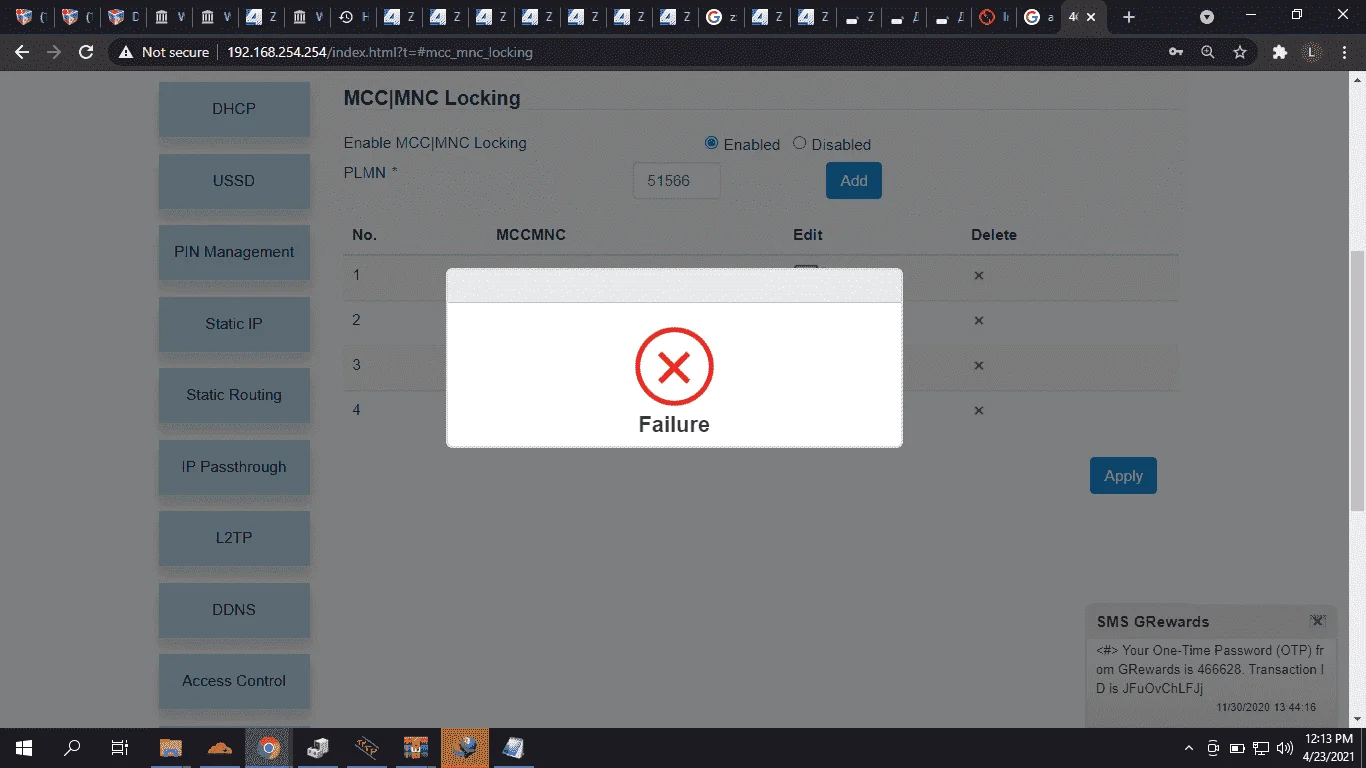
Task: Open the volume control in system tray
Action: pyautogui.click(x=1285, y=748)
